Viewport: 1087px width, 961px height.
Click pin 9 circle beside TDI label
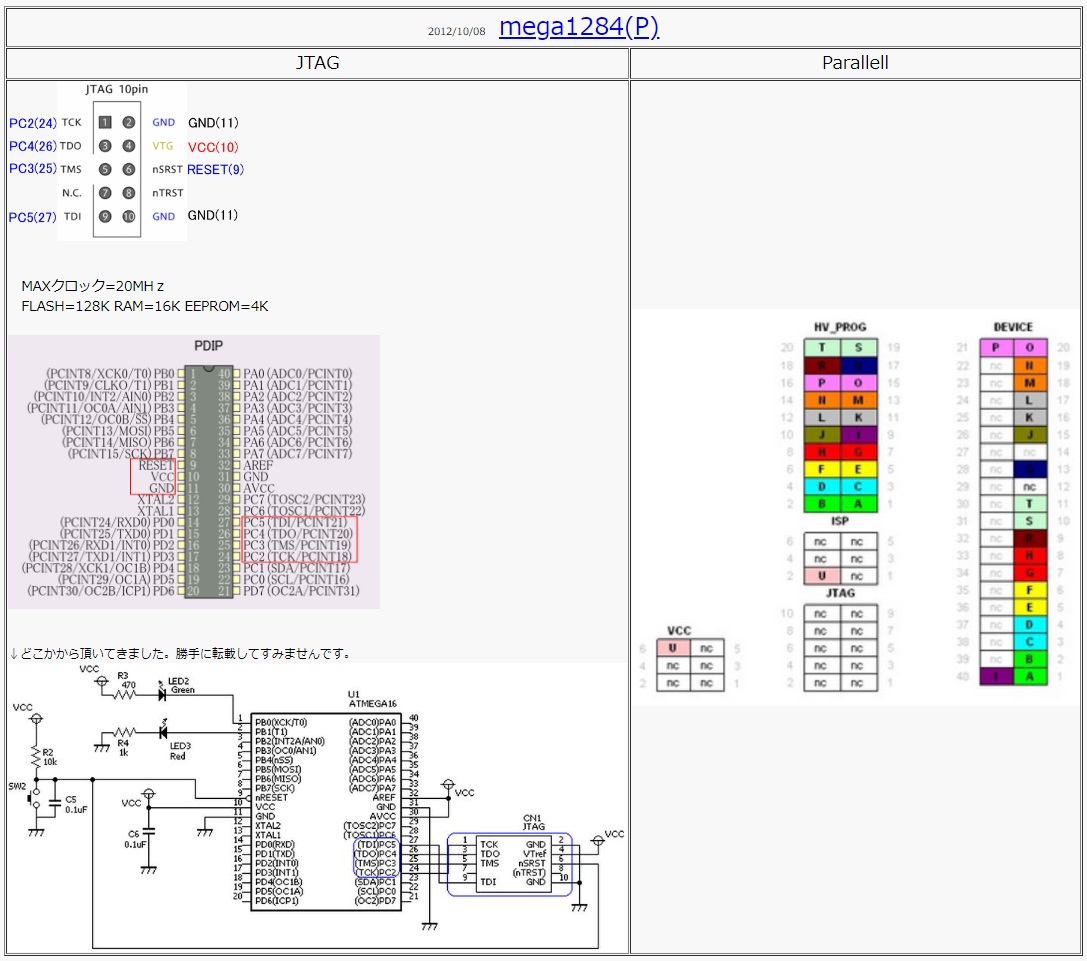104,217
